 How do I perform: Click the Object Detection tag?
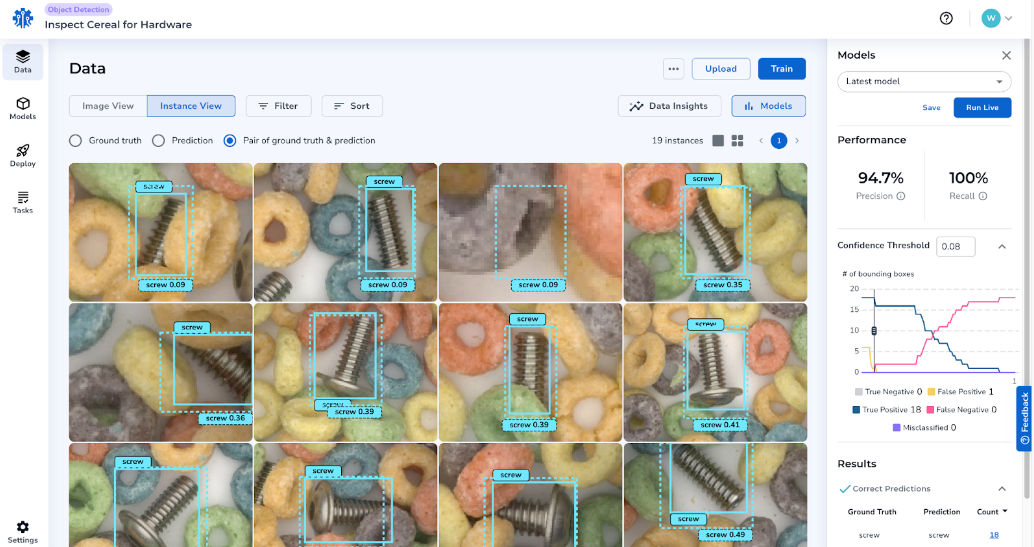(x=78, y=9)
